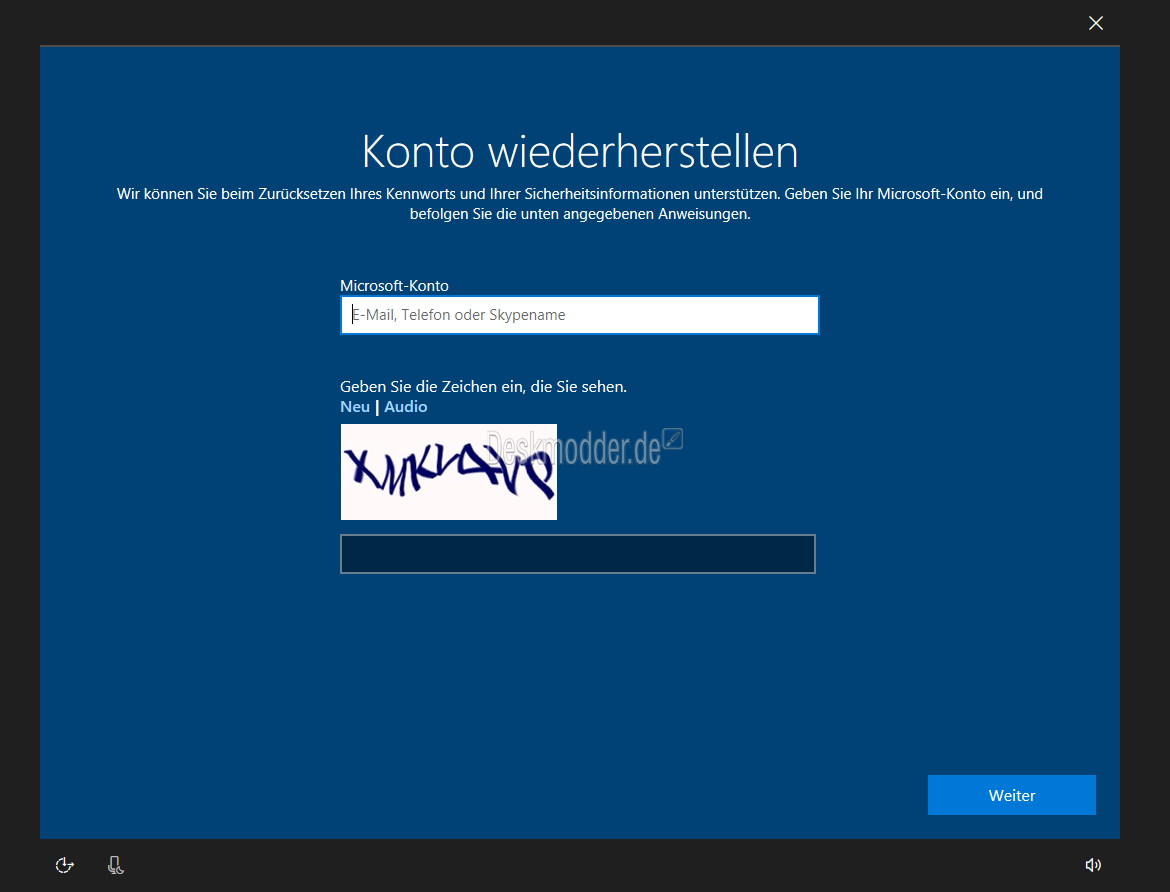The height and width of the screenshot is (892, 1170).
Task: Click the microphone icon in bottom bar
Action: (x=115, y=864)
